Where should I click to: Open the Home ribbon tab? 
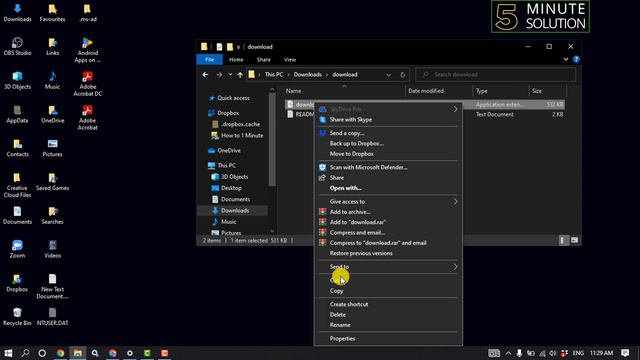pos(236,60)
